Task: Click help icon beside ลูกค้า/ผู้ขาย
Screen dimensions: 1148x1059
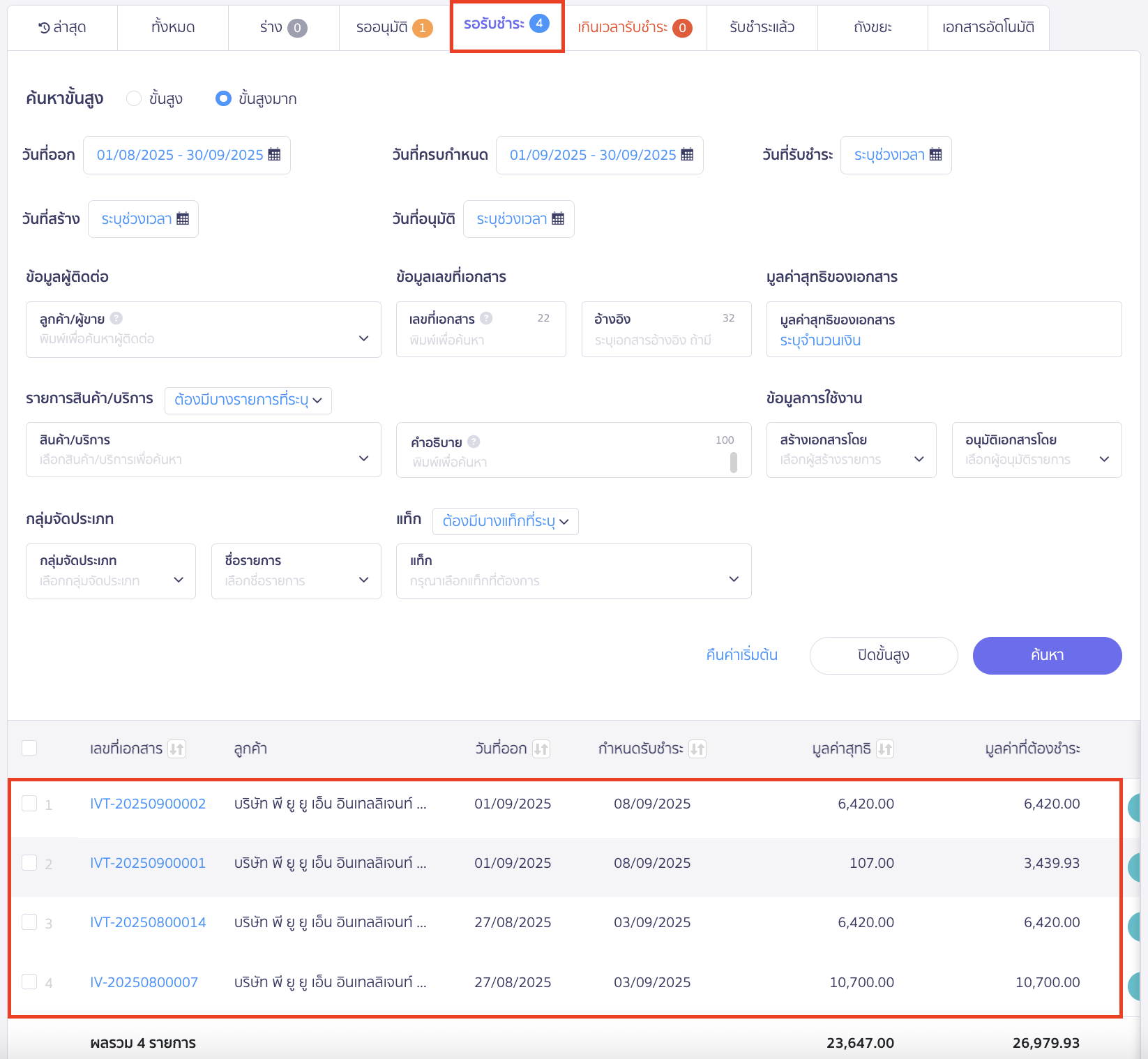Action: [x=116, y=318]
